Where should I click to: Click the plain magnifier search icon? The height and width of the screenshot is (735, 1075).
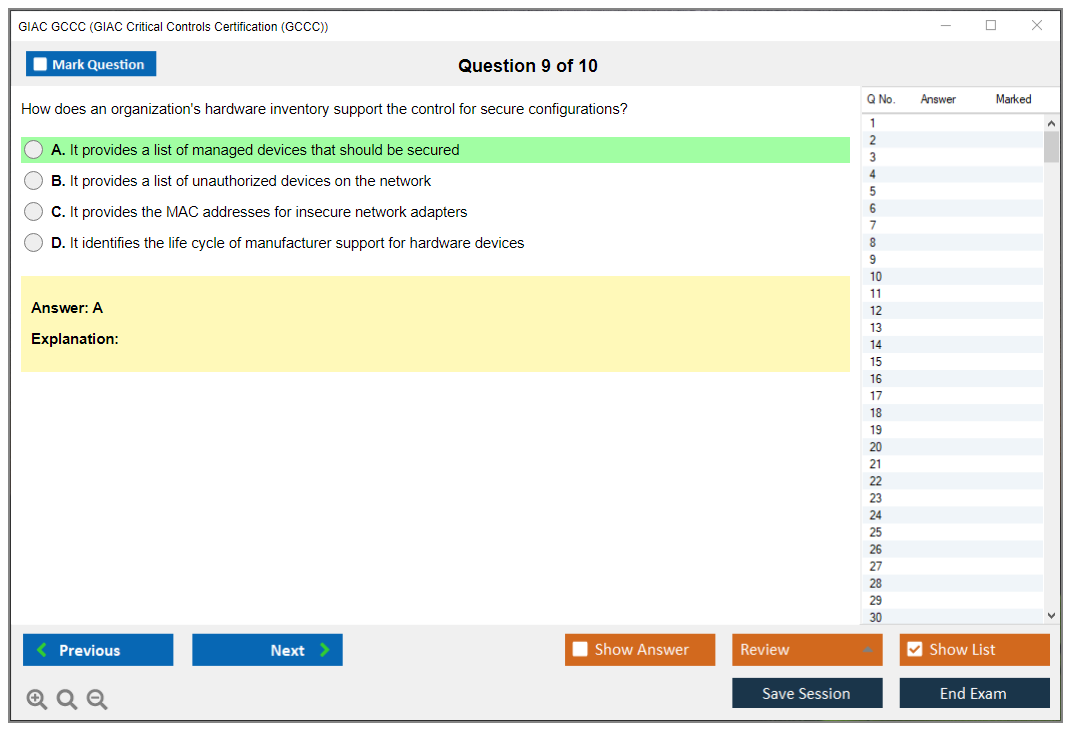coord(66,699)
